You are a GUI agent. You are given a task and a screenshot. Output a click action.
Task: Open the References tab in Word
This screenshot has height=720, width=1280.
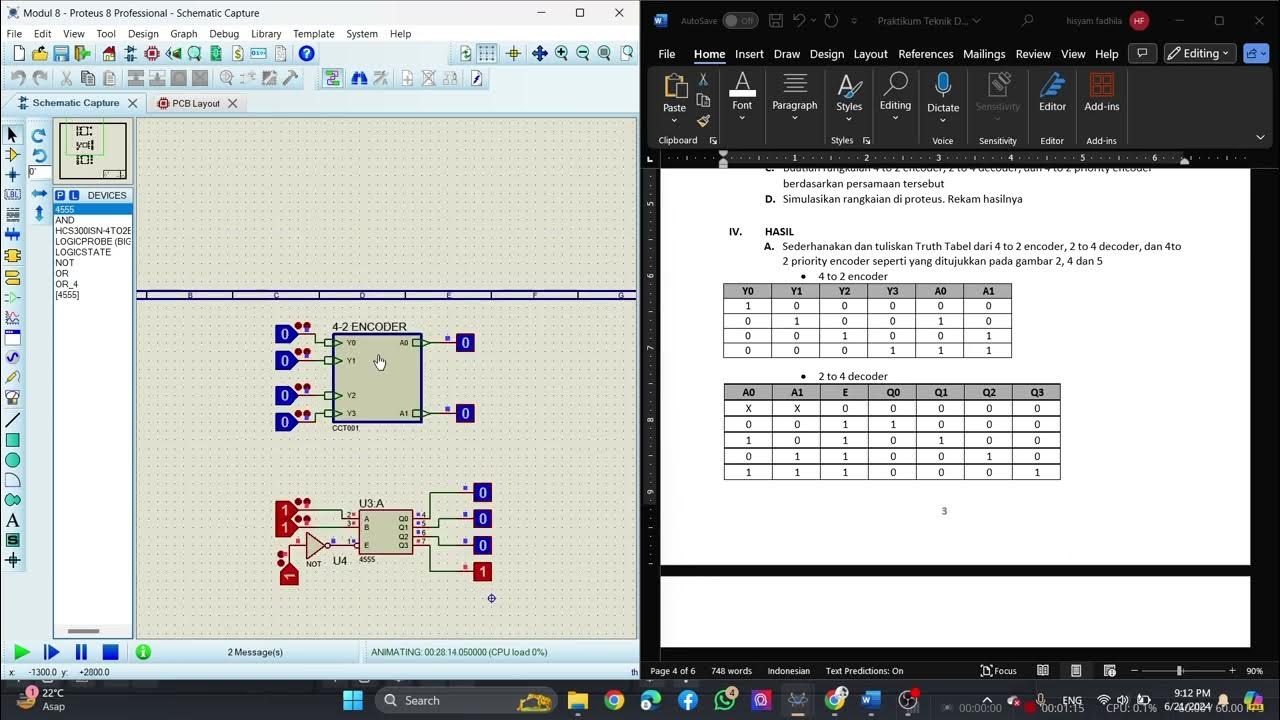926,54
